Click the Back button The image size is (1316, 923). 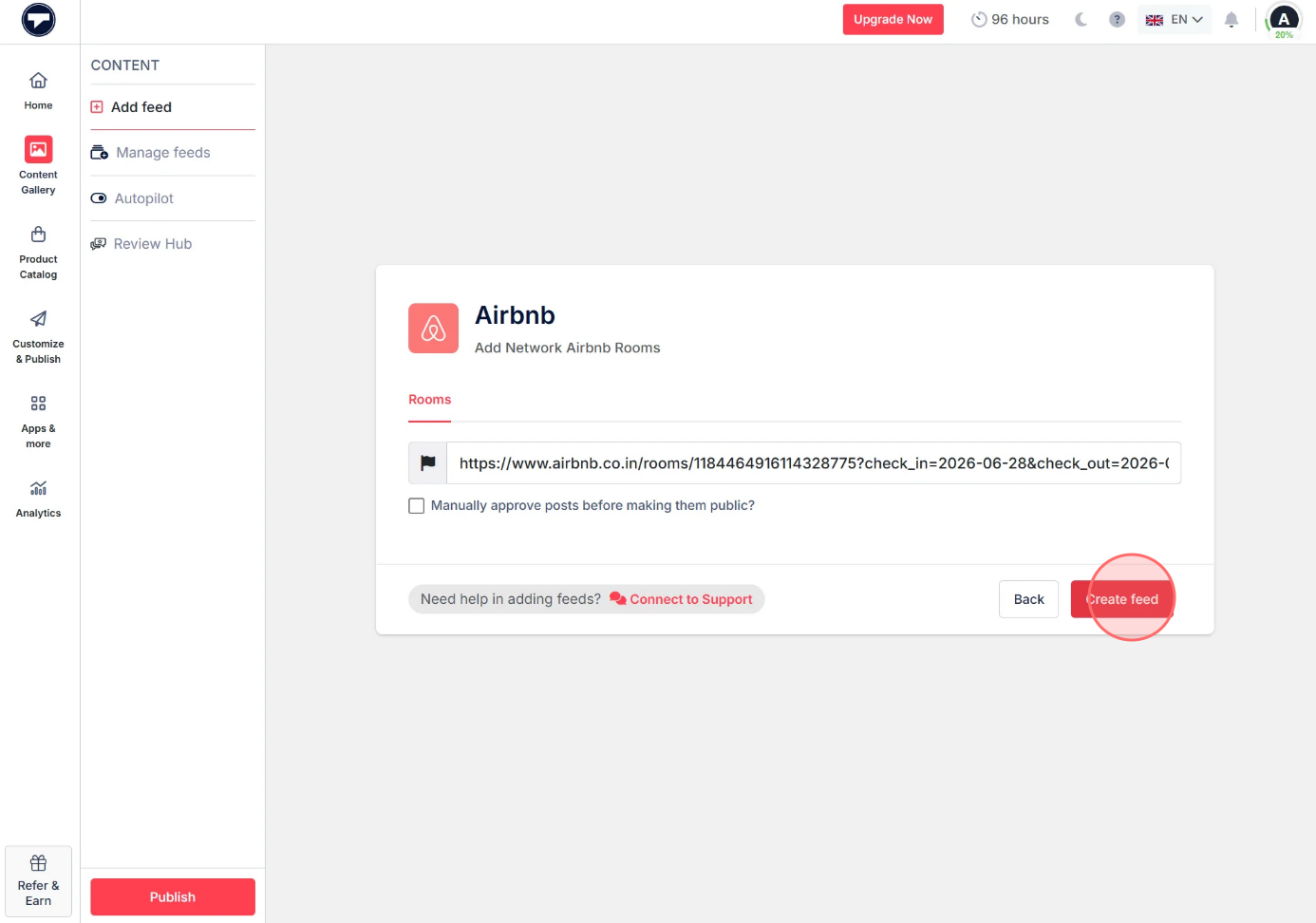pyautogui.click(x=1028, y=599)
